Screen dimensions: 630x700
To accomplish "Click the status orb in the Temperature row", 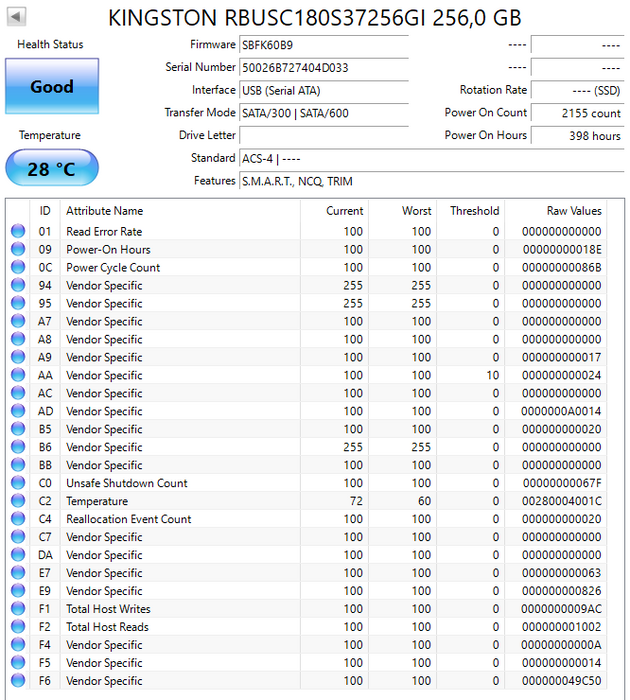I will 18,502.
